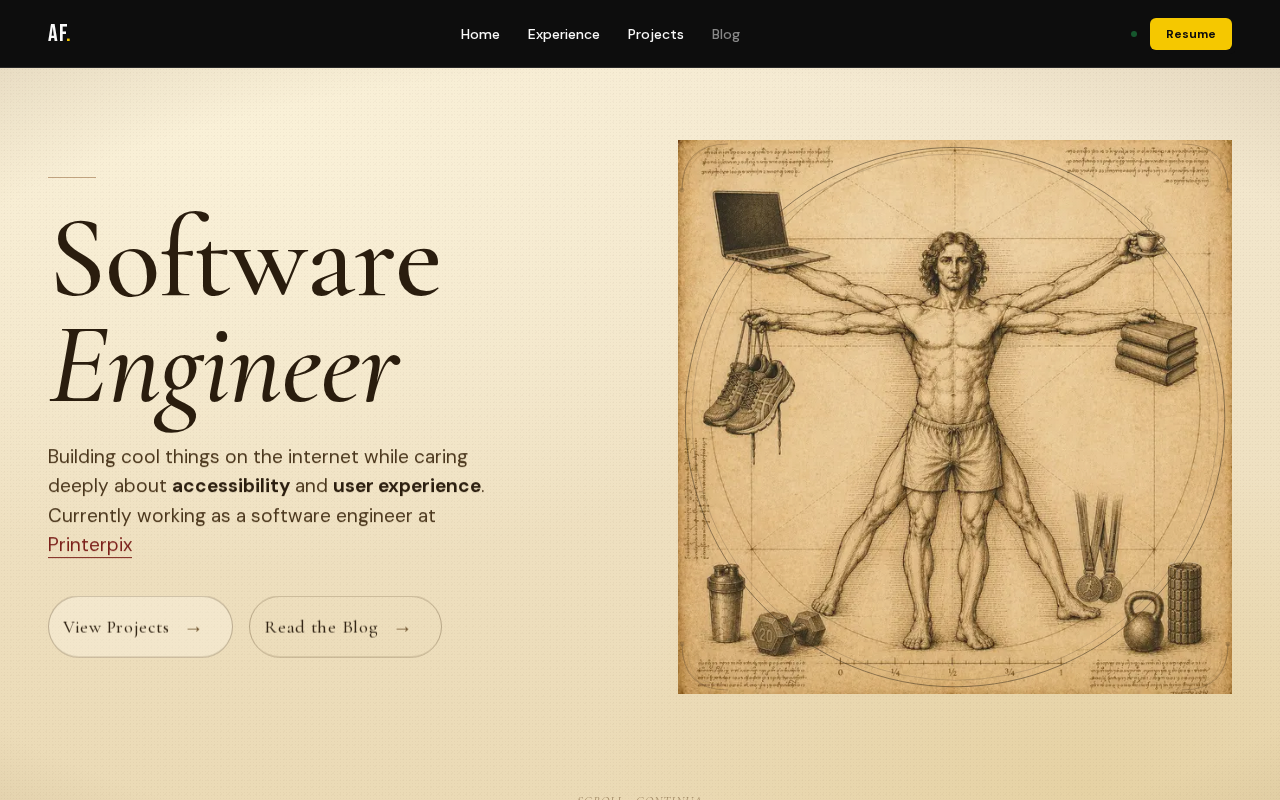
Task: Open the Home nav item
Action: [x=480, y=34]
